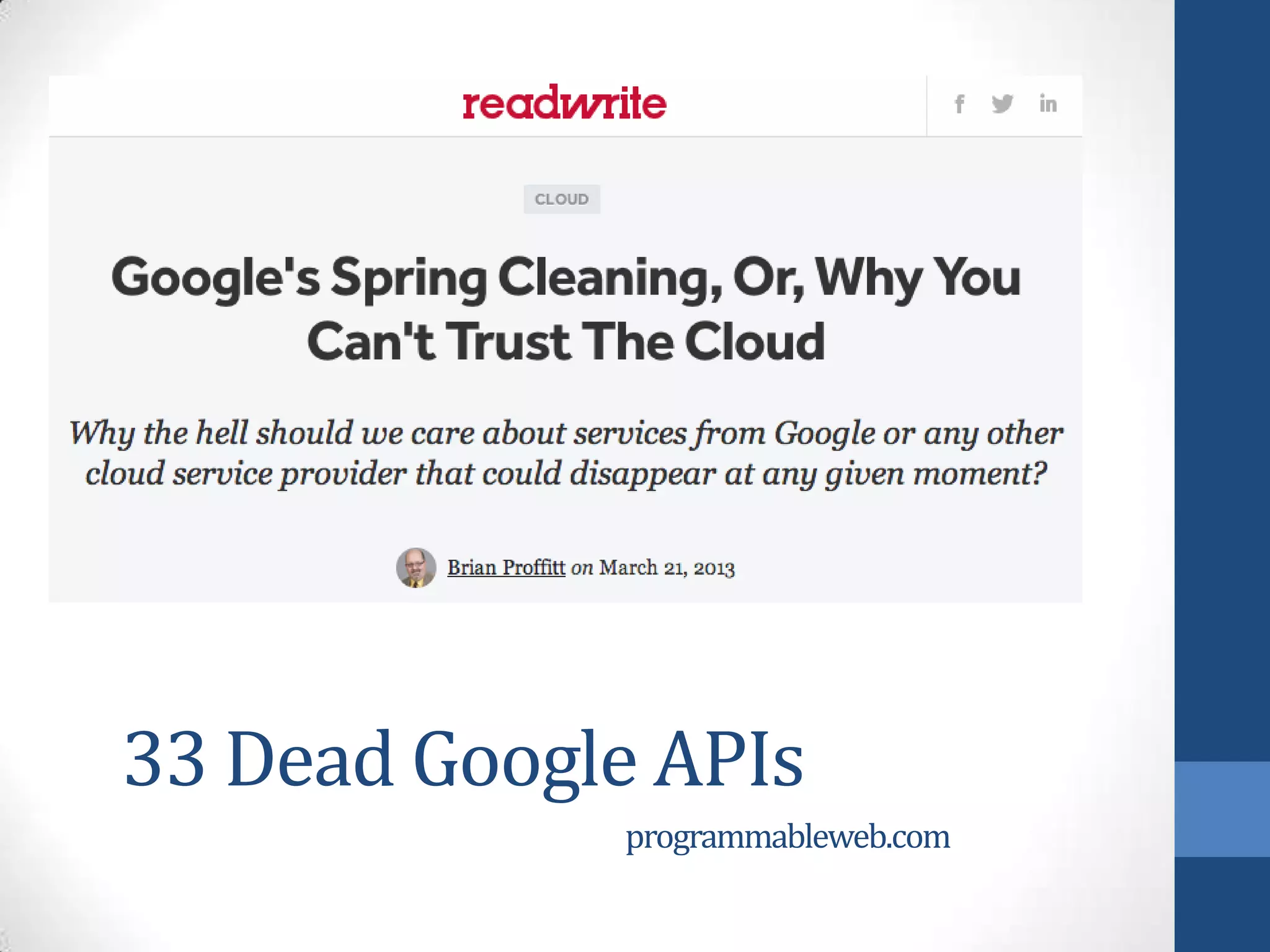Click Brian Proffitt's avatar photo

point(416,568)
